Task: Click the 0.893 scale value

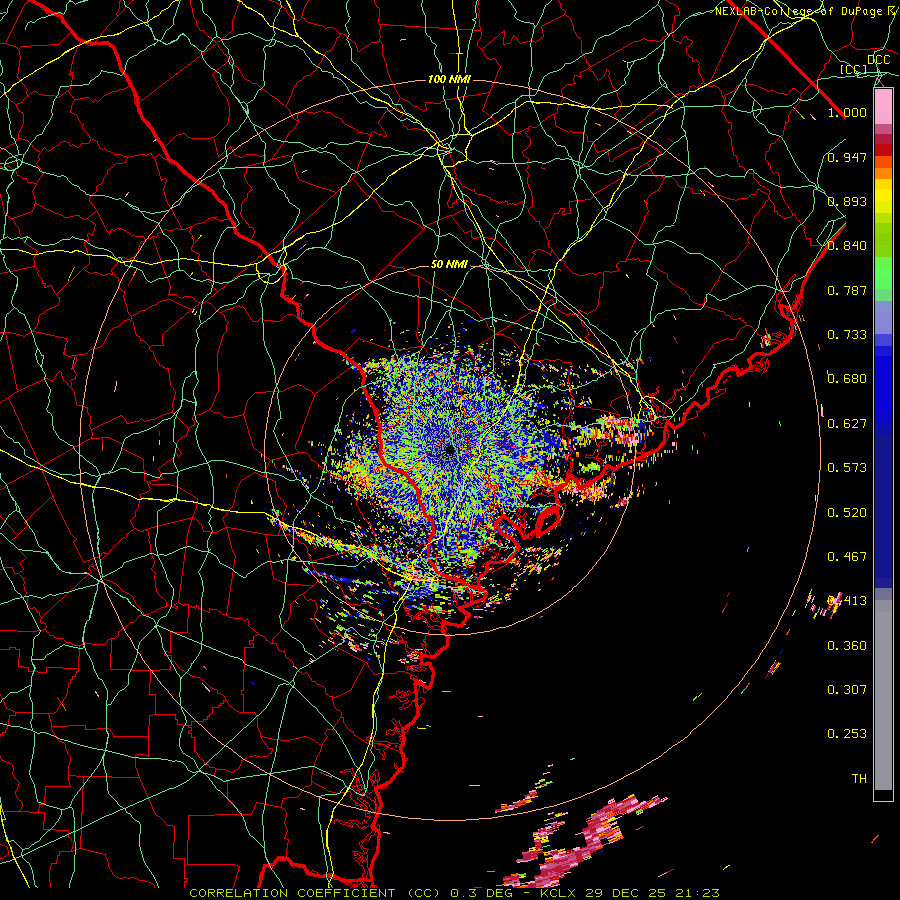Action: (847, 201)
